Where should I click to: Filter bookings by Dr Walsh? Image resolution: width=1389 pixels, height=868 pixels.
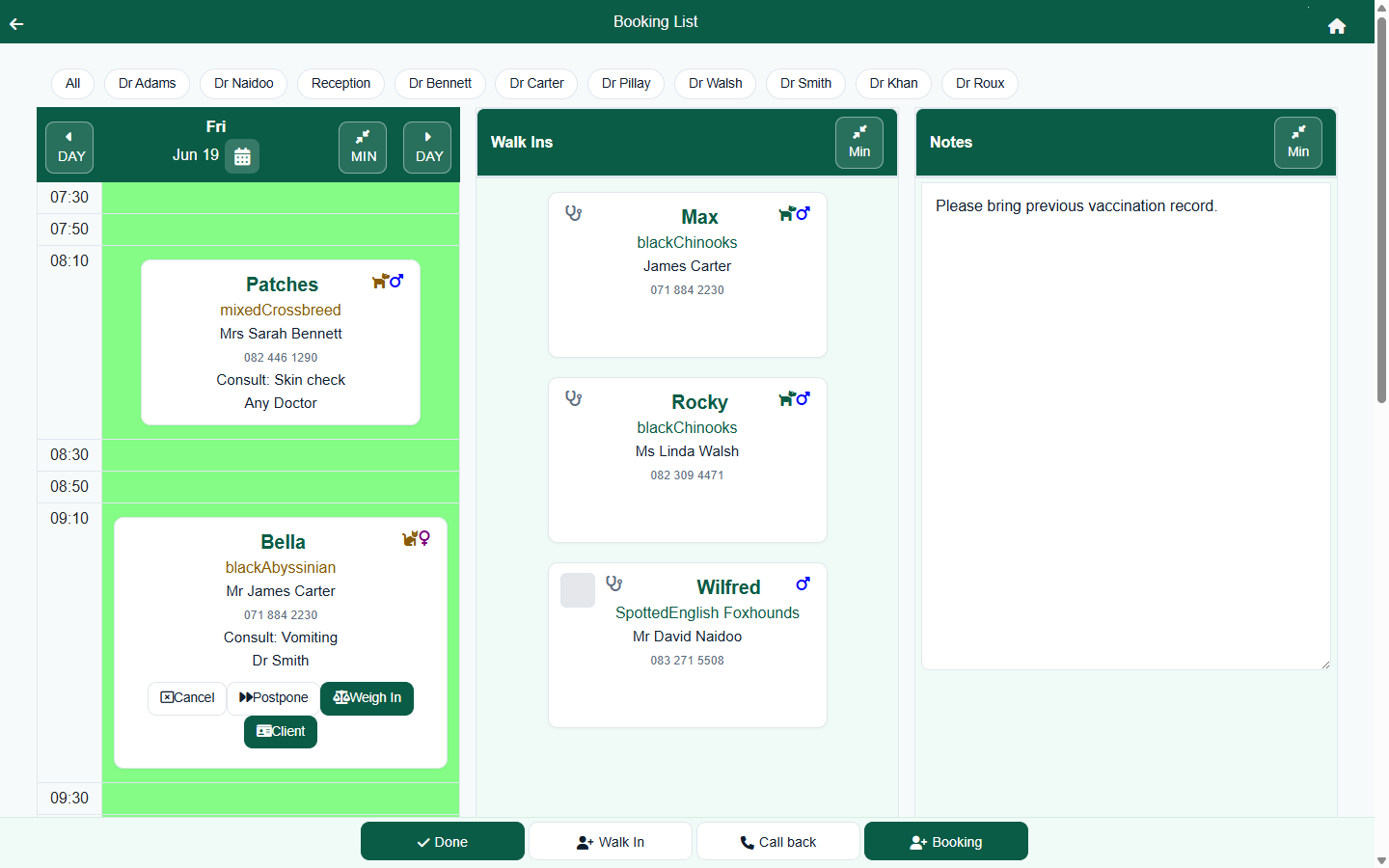716,84
